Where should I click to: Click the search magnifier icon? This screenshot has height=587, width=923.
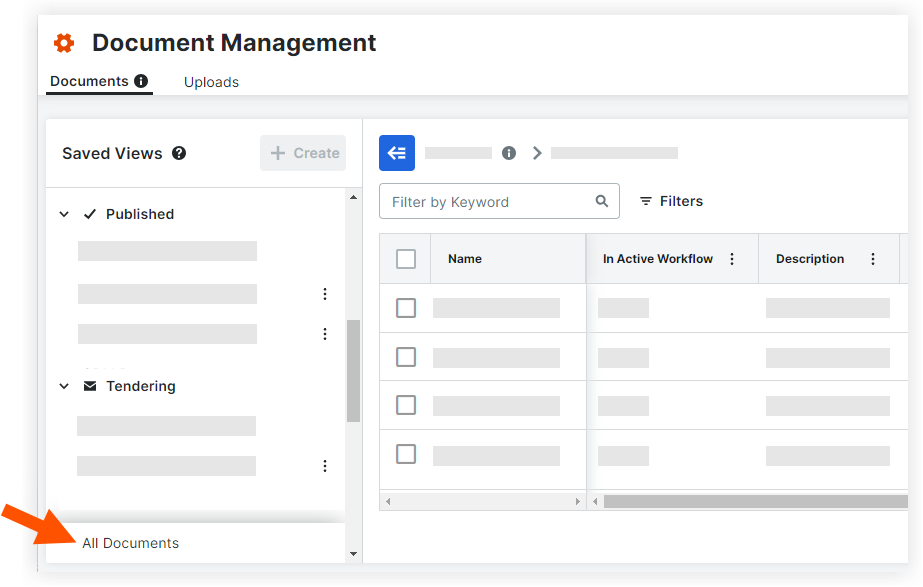(602, 201)
